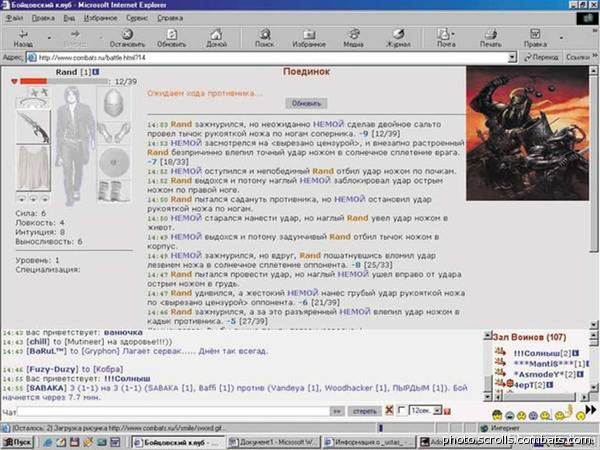Stop page loading with Остановить
600x450 pixels.
(x=127, y=38)
